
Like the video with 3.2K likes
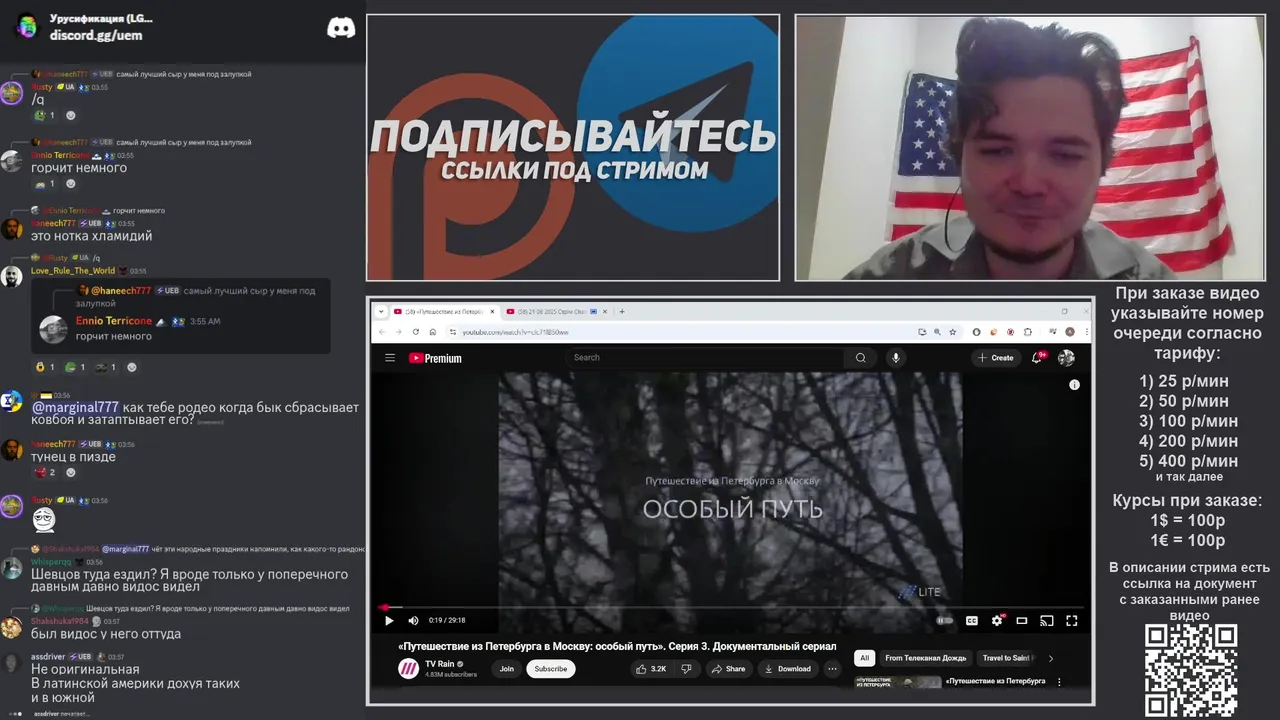(651, 669)
